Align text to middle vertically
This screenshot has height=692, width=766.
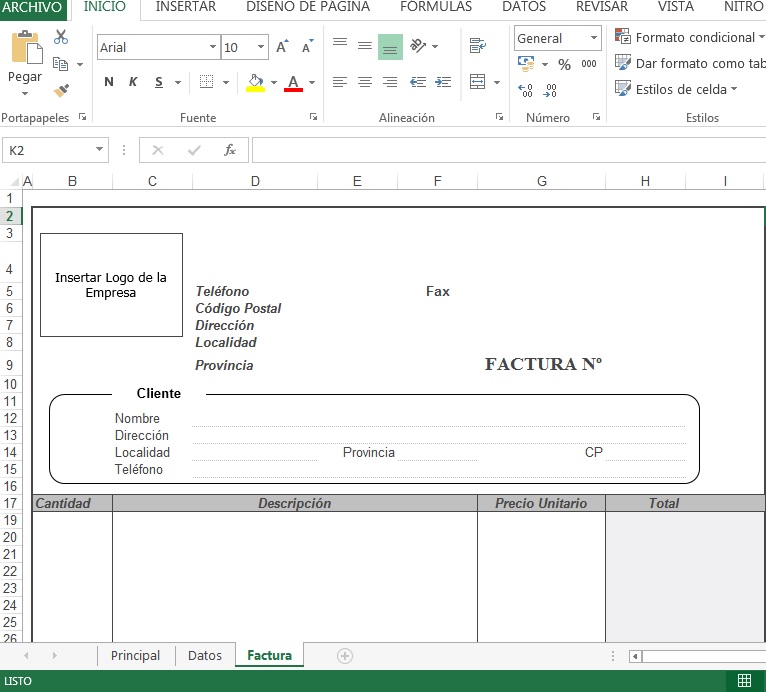click(364, 46)
